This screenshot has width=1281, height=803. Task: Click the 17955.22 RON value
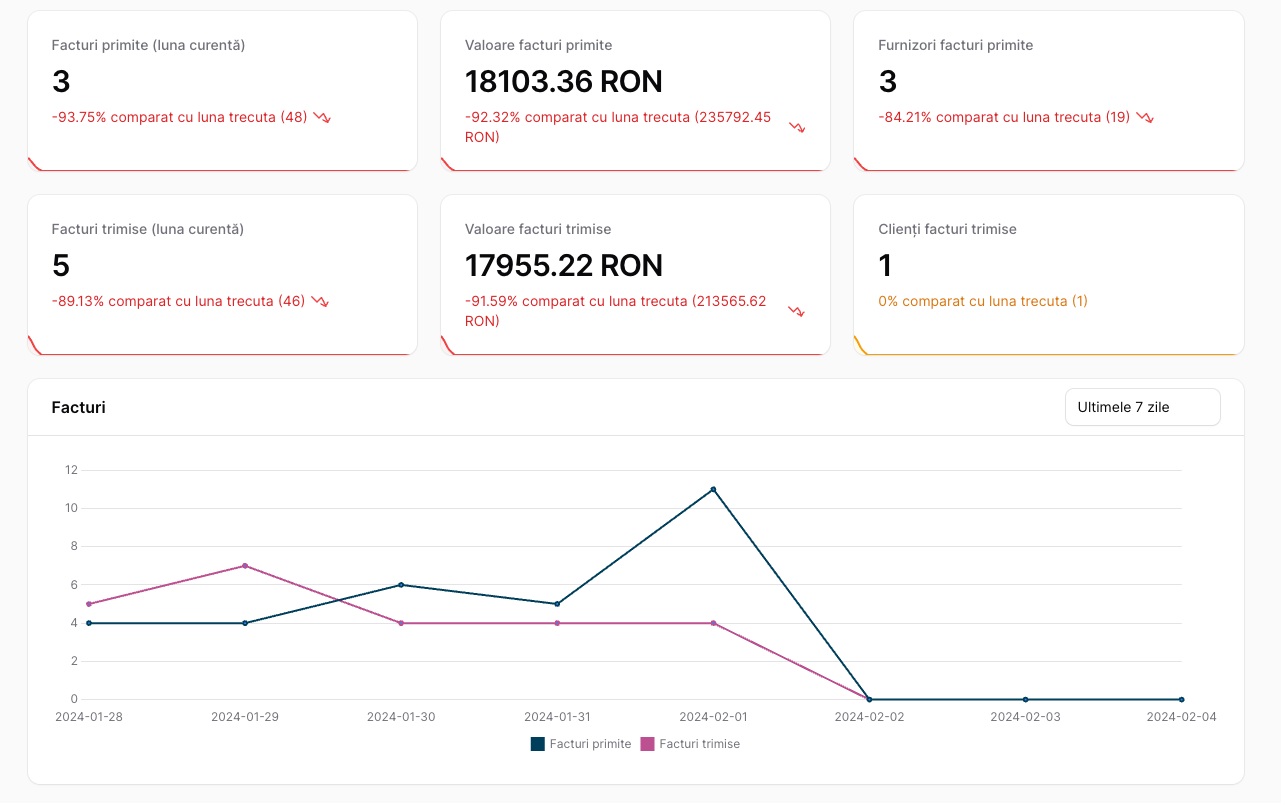pyautogui.click(x=564, y=265)
